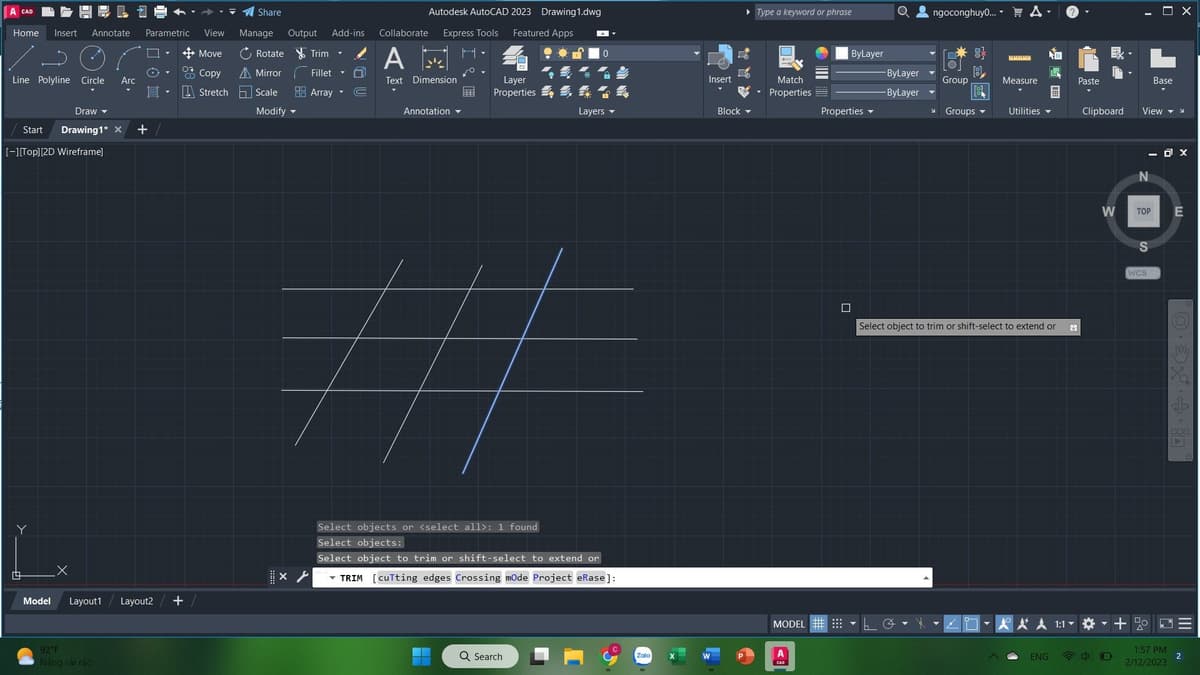Screen dimensions: 1200x675
Task: Choose the Project command option
Action: [x=552, y=578]
